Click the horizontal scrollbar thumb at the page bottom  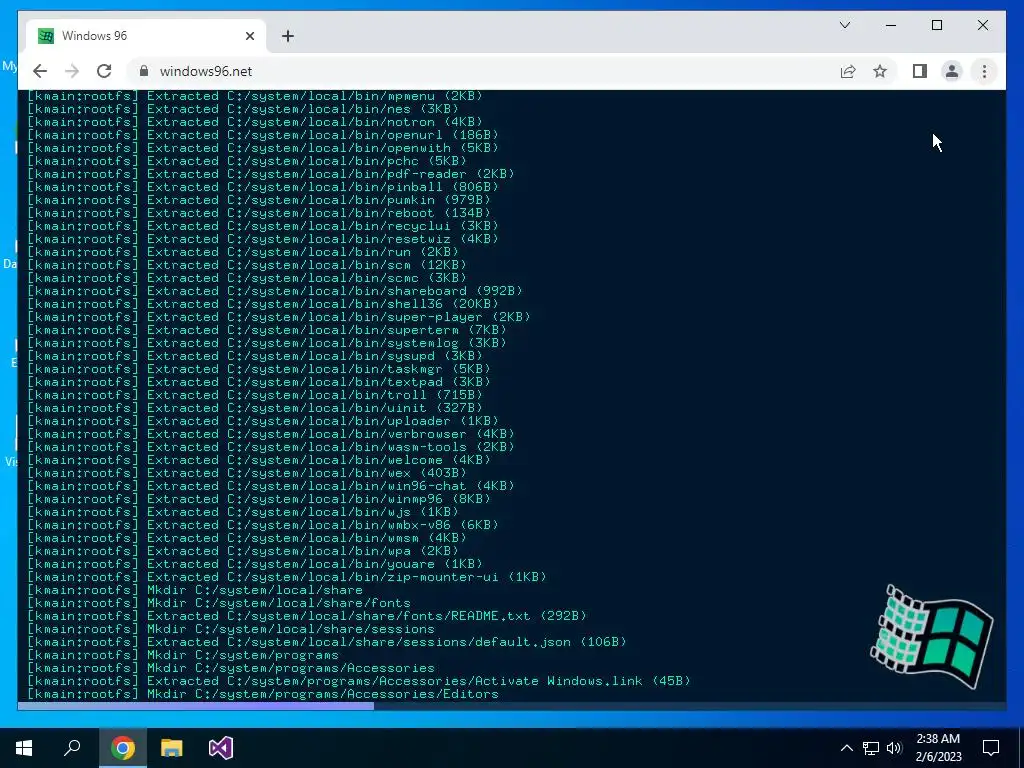tap(196, 706)
